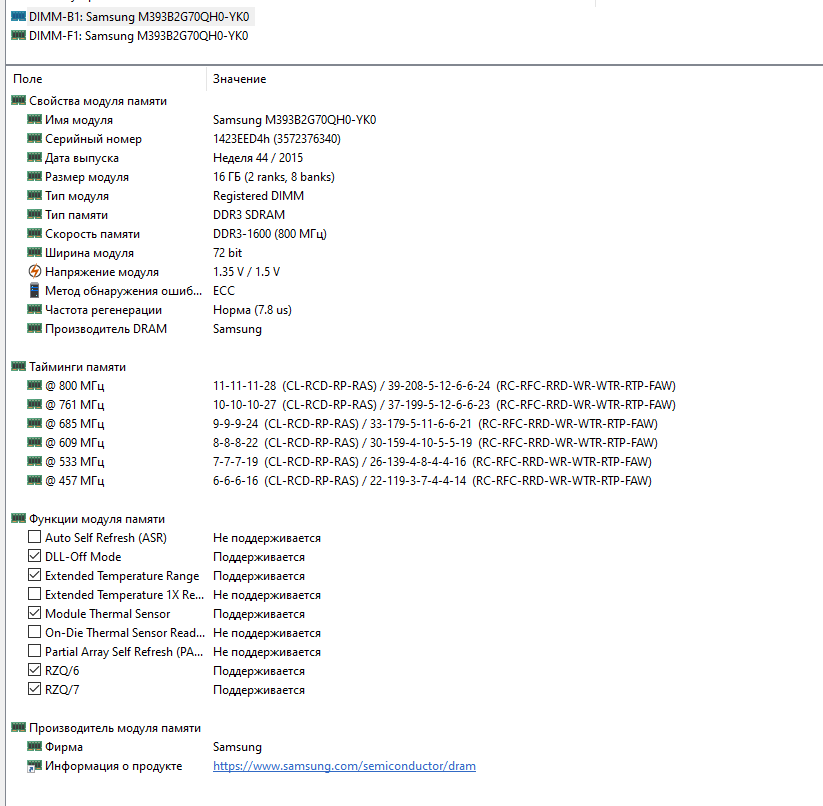Click the icon next to Ширина модуля
This screenshot has height=806, width=823.
click(35, 252)
